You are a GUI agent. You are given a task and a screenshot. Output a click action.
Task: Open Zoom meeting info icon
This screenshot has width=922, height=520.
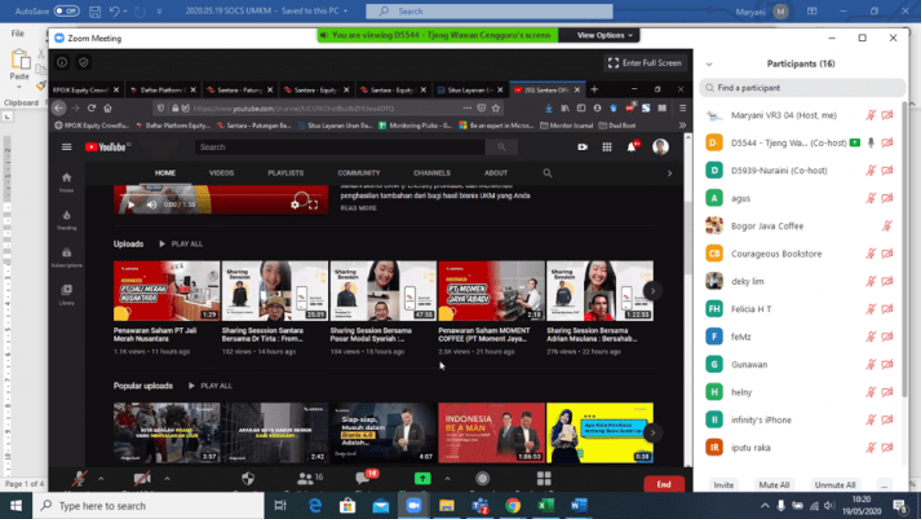[x=62, y=62]
